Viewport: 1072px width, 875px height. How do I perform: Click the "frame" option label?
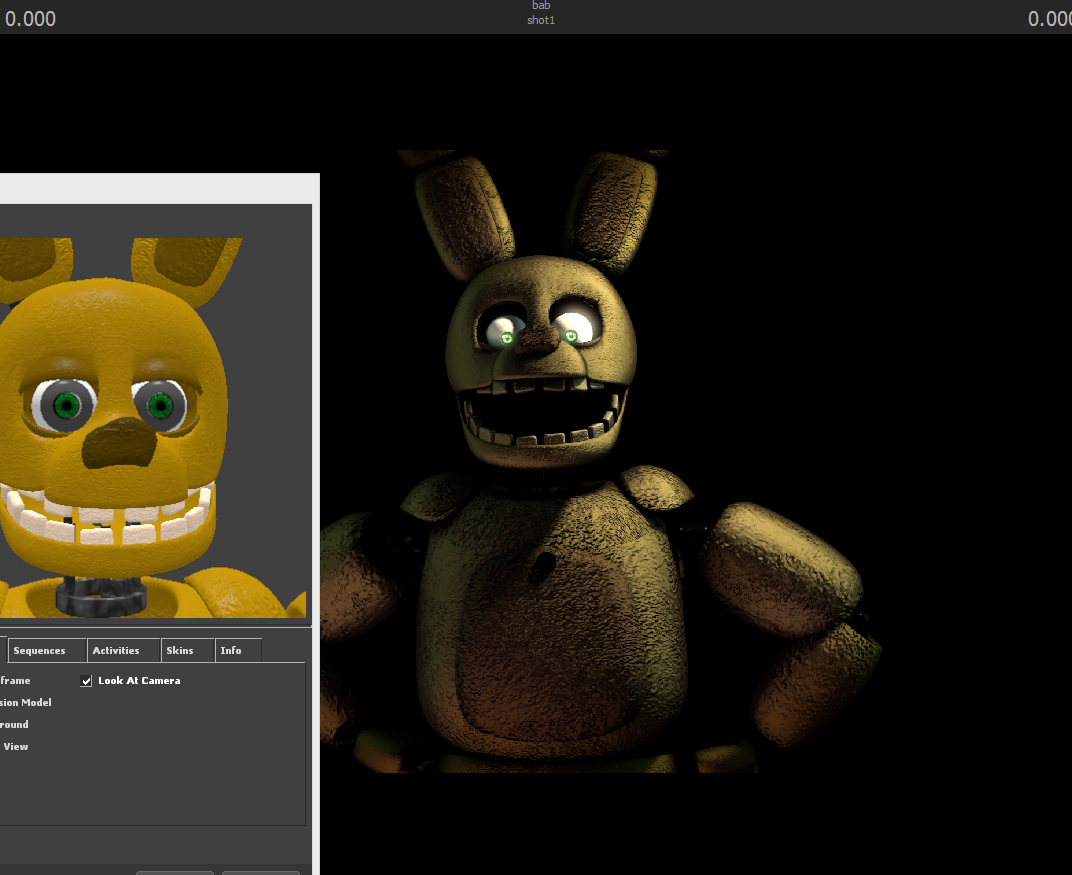click(15, 680)
